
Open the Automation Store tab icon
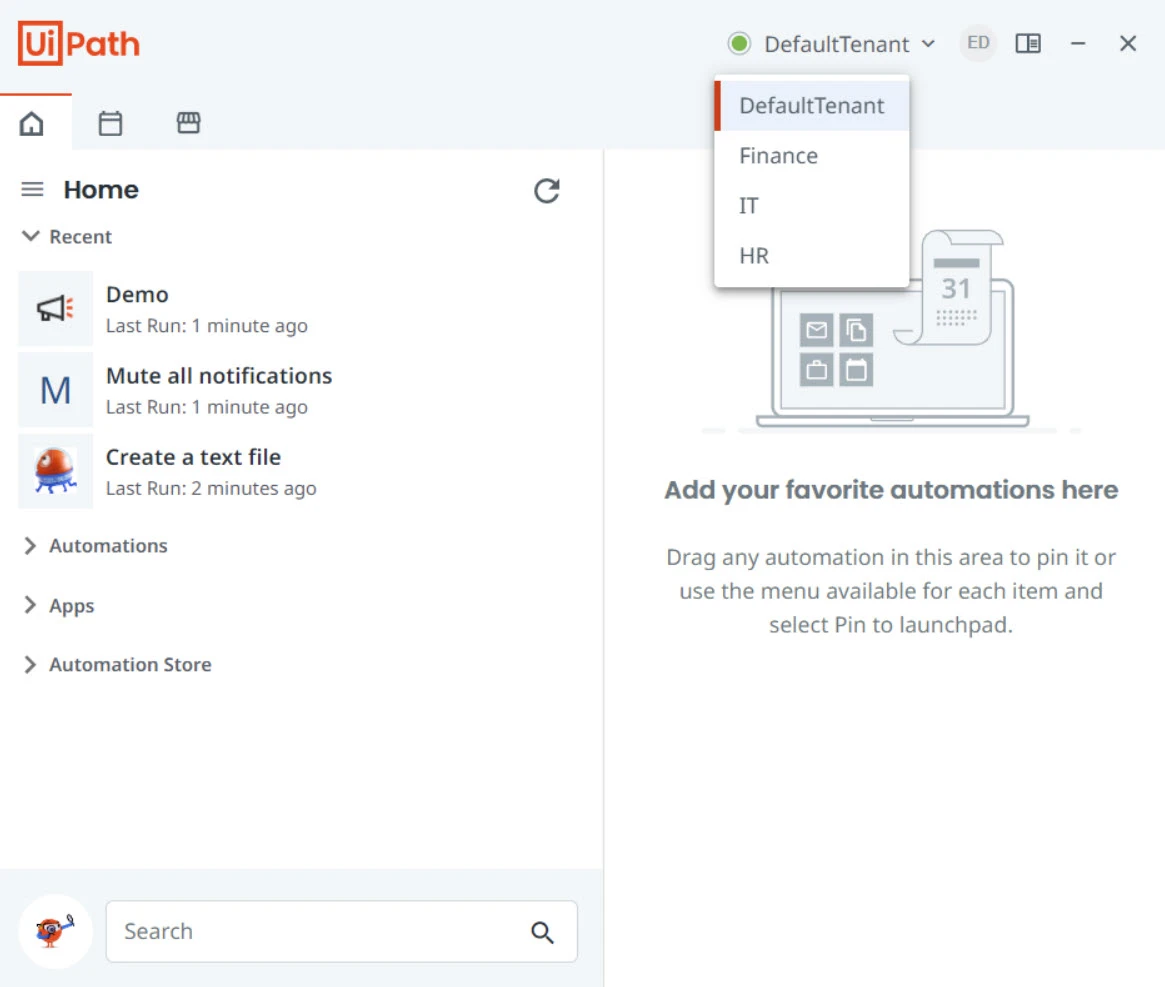[x=189, y=123]
